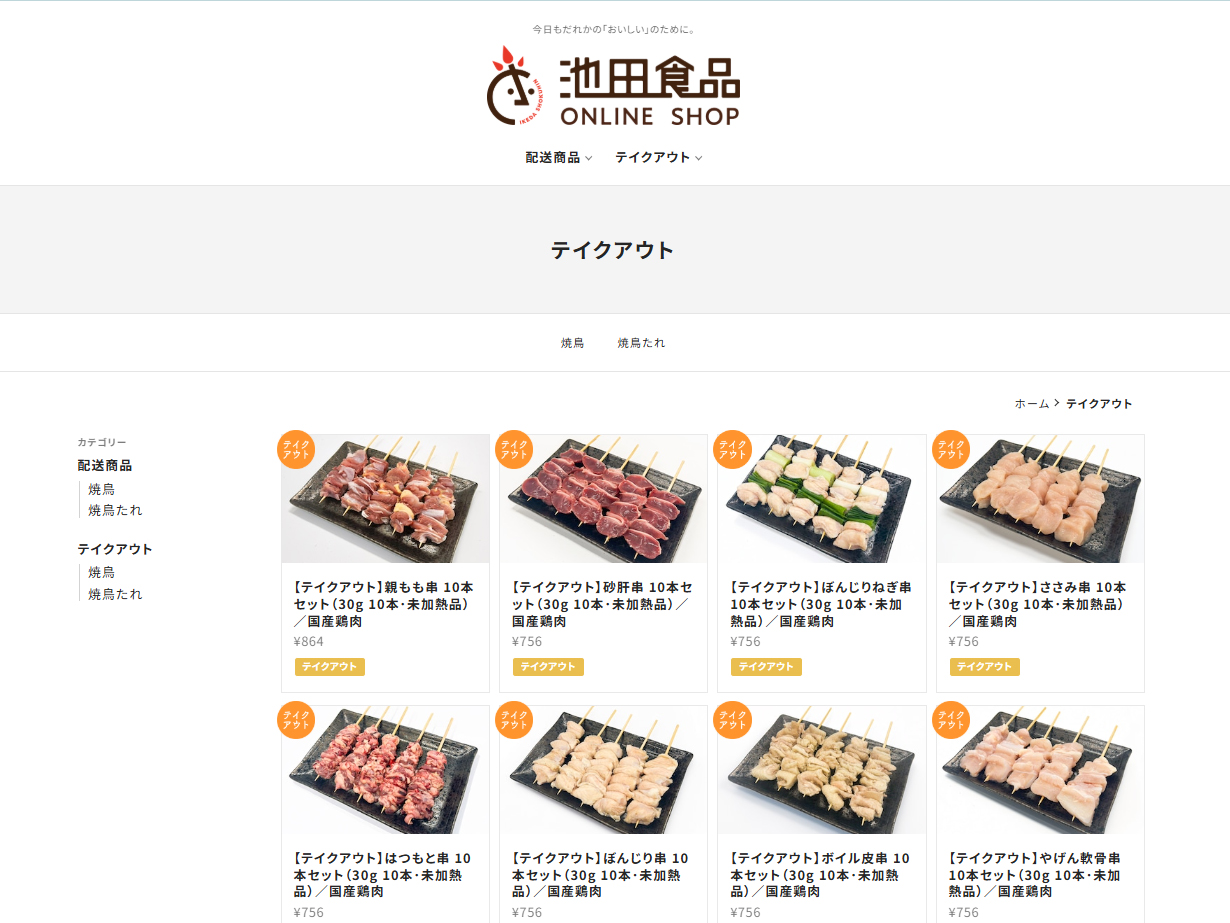Screen dimensions: 1230x923
Task: Select 焼鳥 subcategory tab below the banner
Action: point(573,343)
